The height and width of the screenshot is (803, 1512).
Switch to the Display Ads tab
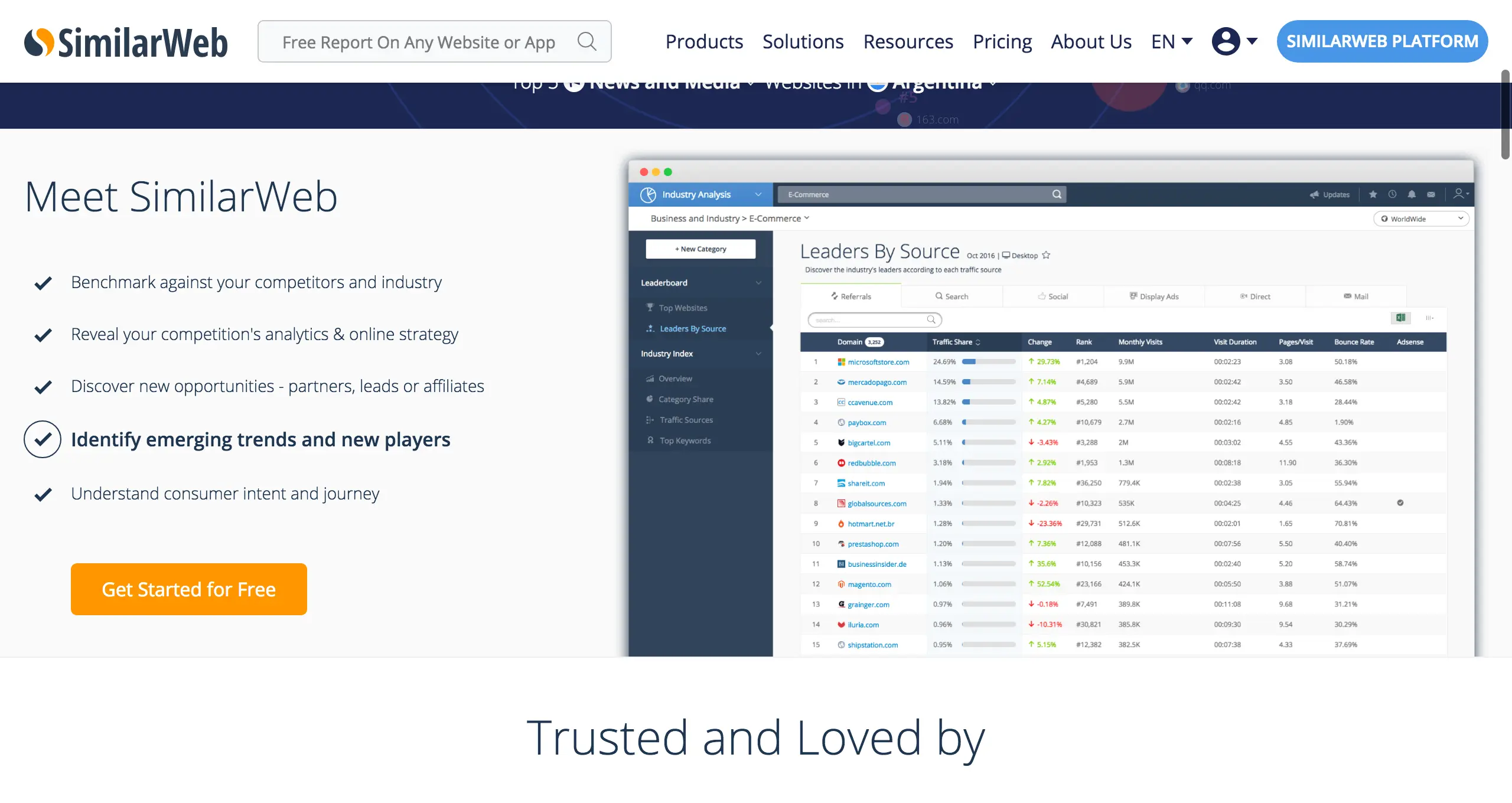pos(1154,296)
